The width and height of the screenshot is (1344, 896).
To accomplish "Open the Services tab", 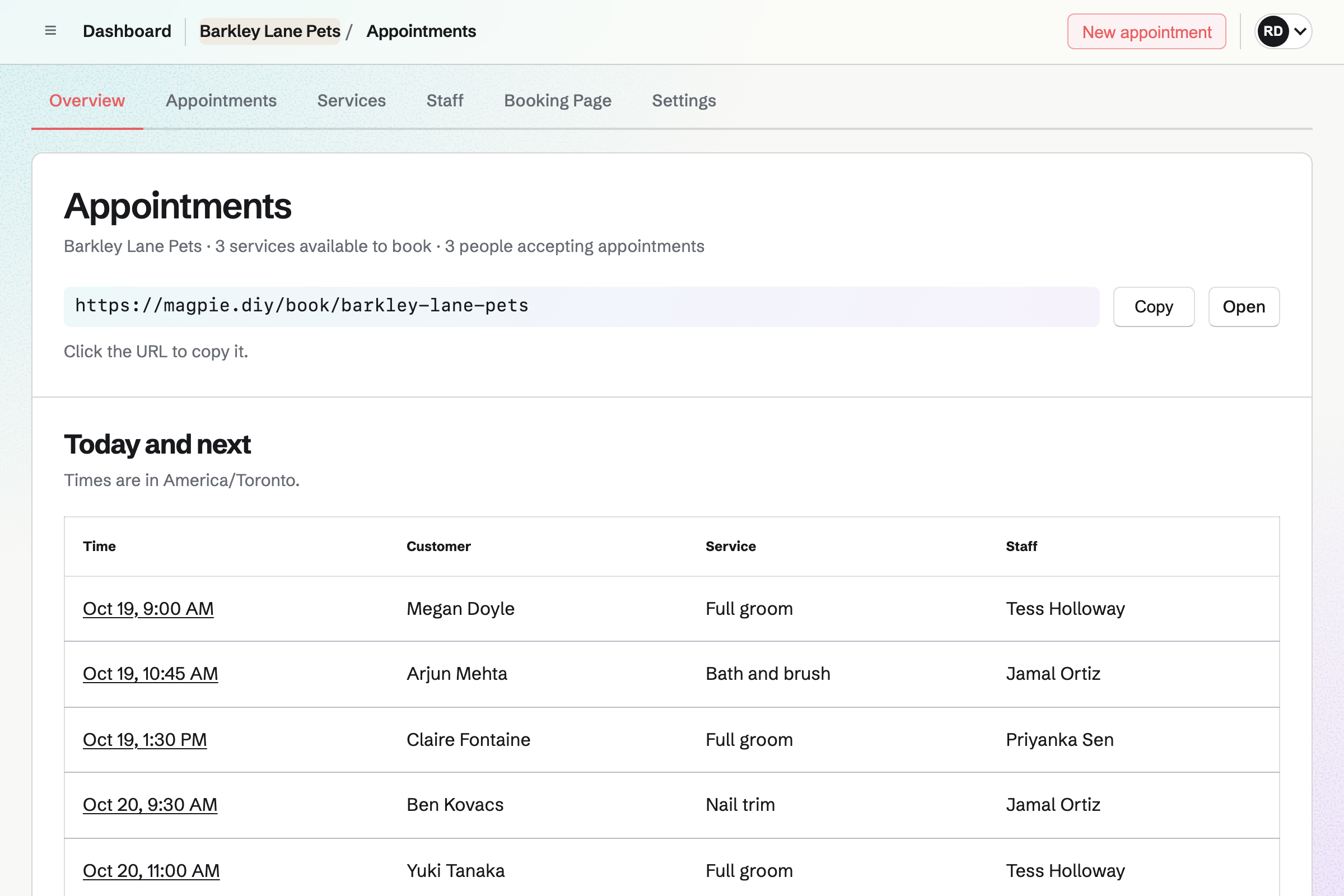I will click(352, 101).
